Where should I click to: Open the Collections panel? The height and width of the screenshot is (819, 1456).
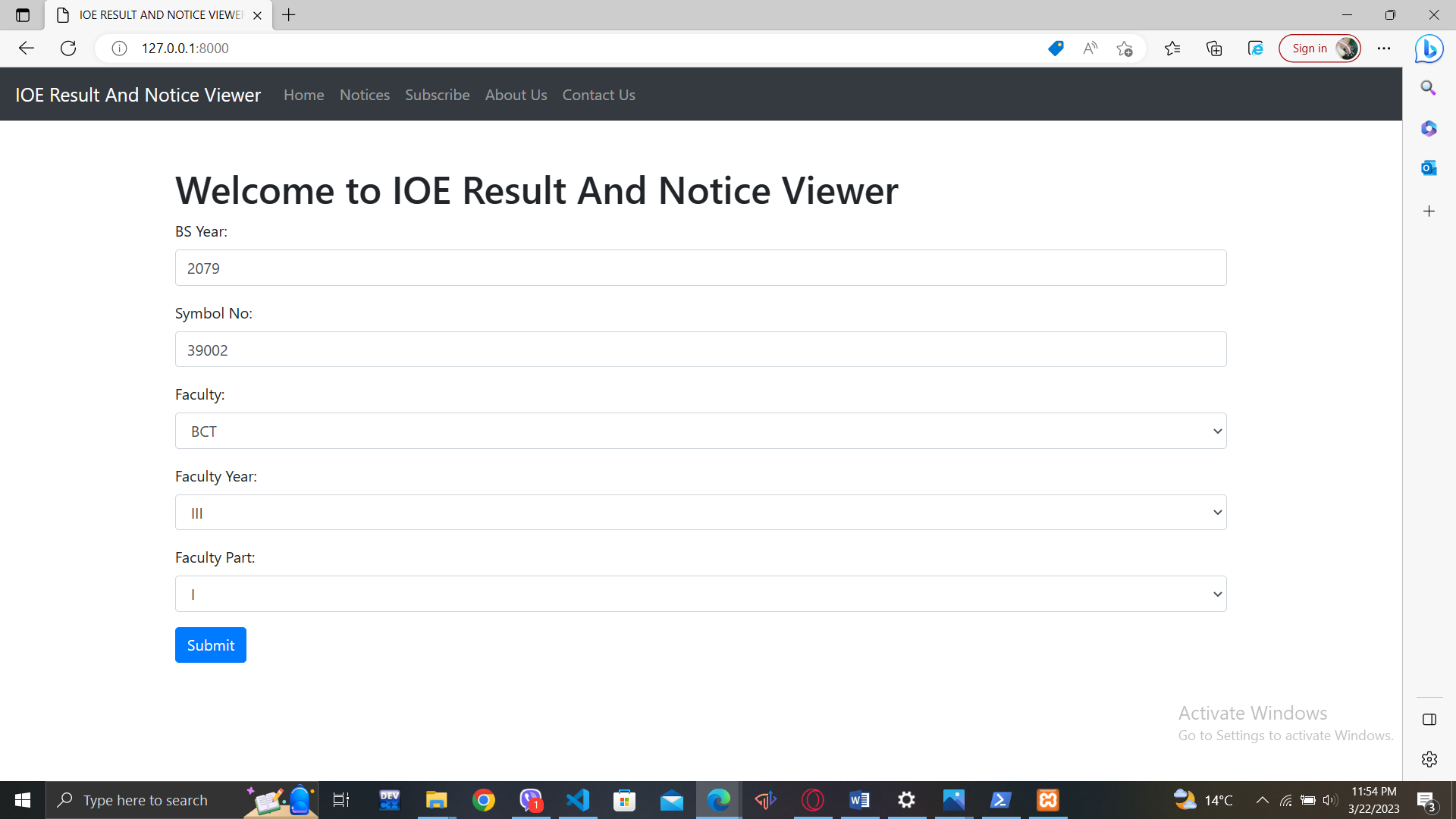1214,49
